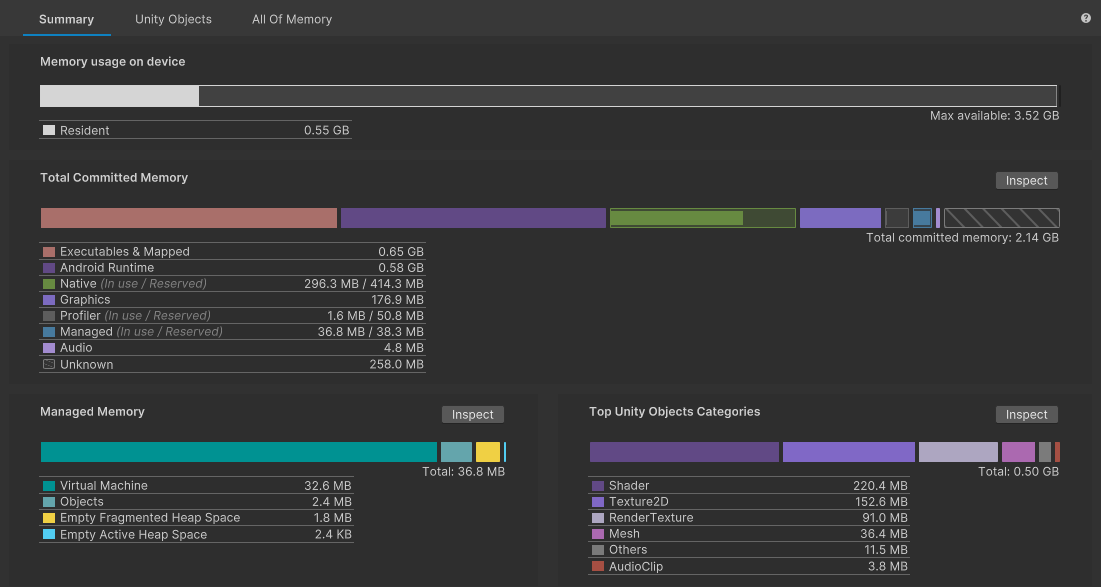
Task: Select the hatched Unknown legend icon
Action: (48, 364)
